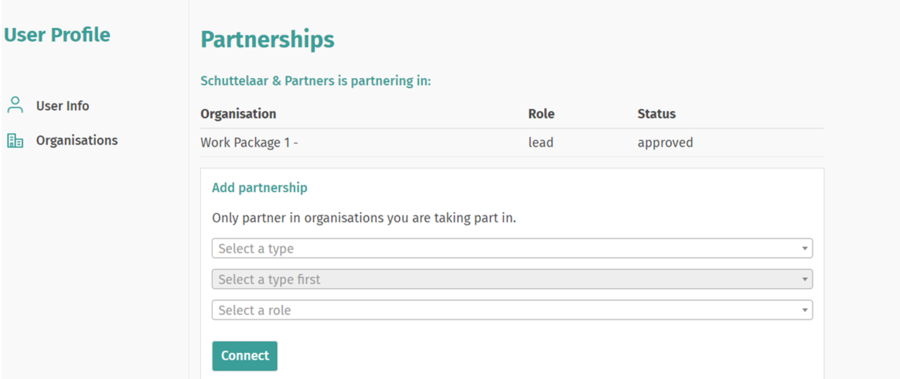Click the arrow on 'Select a type first'
Screen dimensions: 900x379
point(805,280)
